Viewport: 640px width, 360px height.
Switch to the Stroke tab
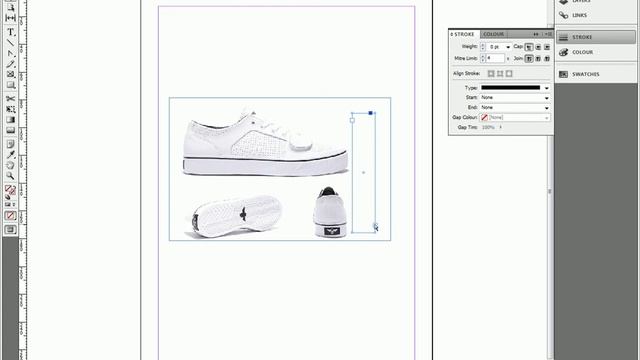[x=464, y=34]
